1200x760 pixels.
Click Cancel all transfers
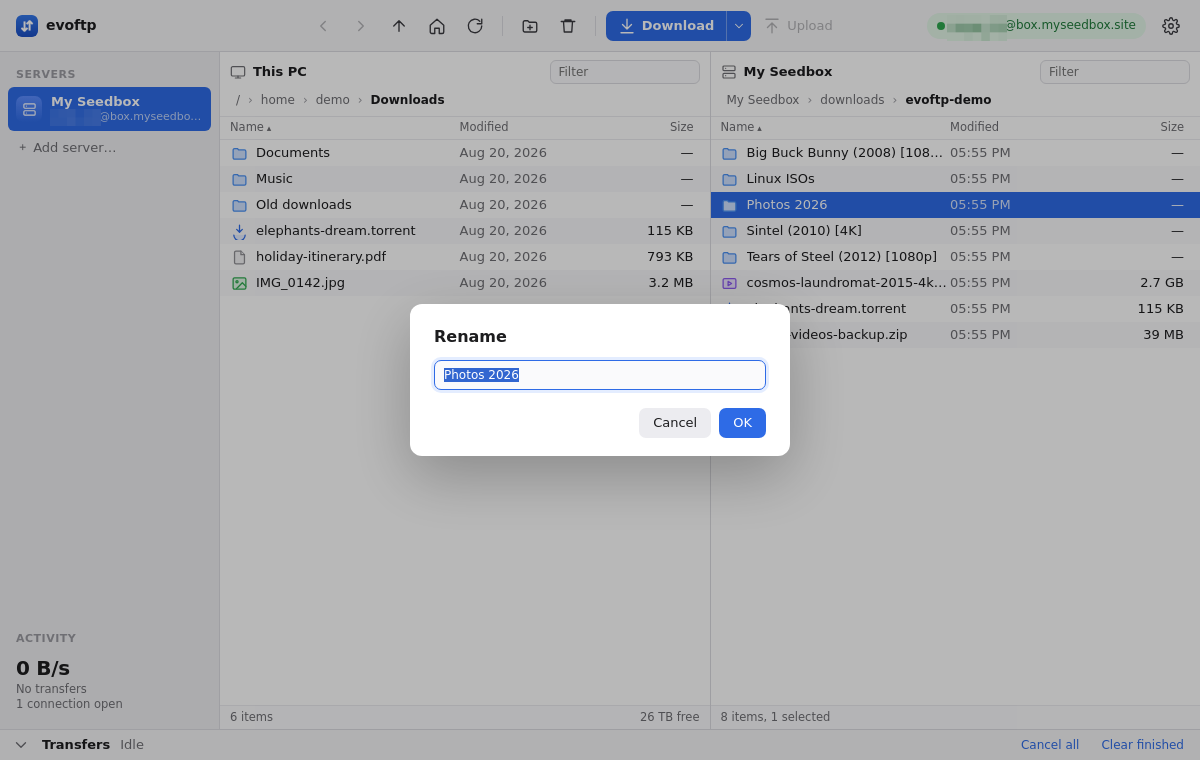coord(1050,745)
